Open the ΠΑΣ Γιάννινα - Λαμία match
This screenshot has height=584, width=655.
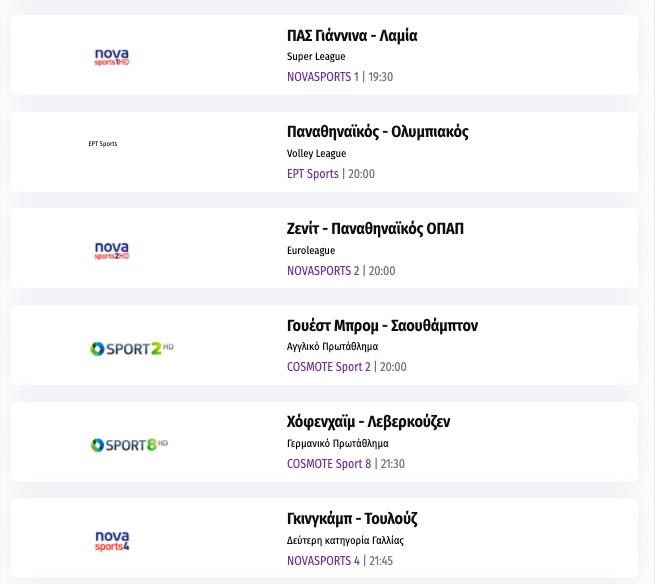coord(352,36)
